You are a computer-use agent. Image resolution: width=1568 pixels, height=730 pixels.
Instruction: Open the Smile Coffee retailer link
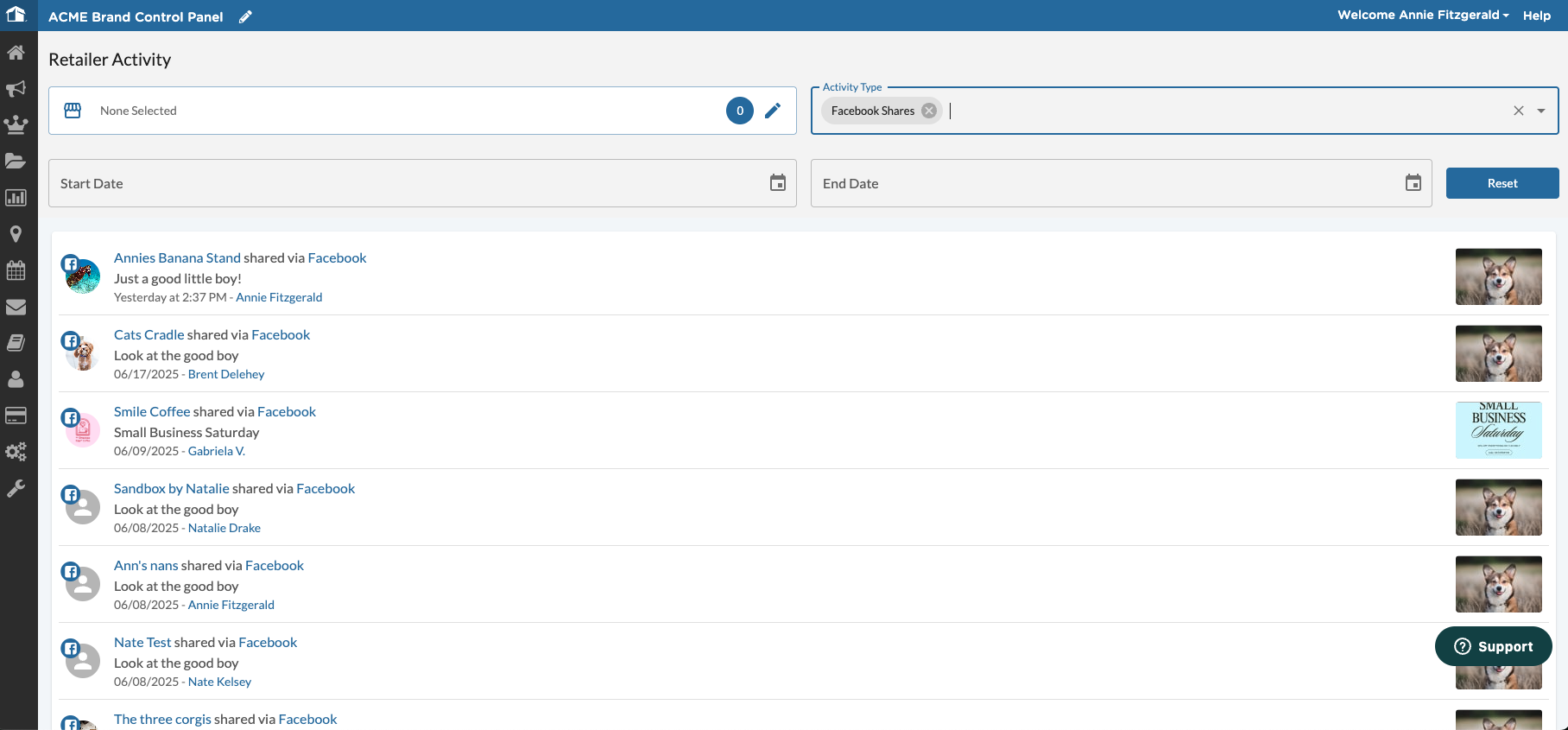pyautogui.click(x=152, y=411)
